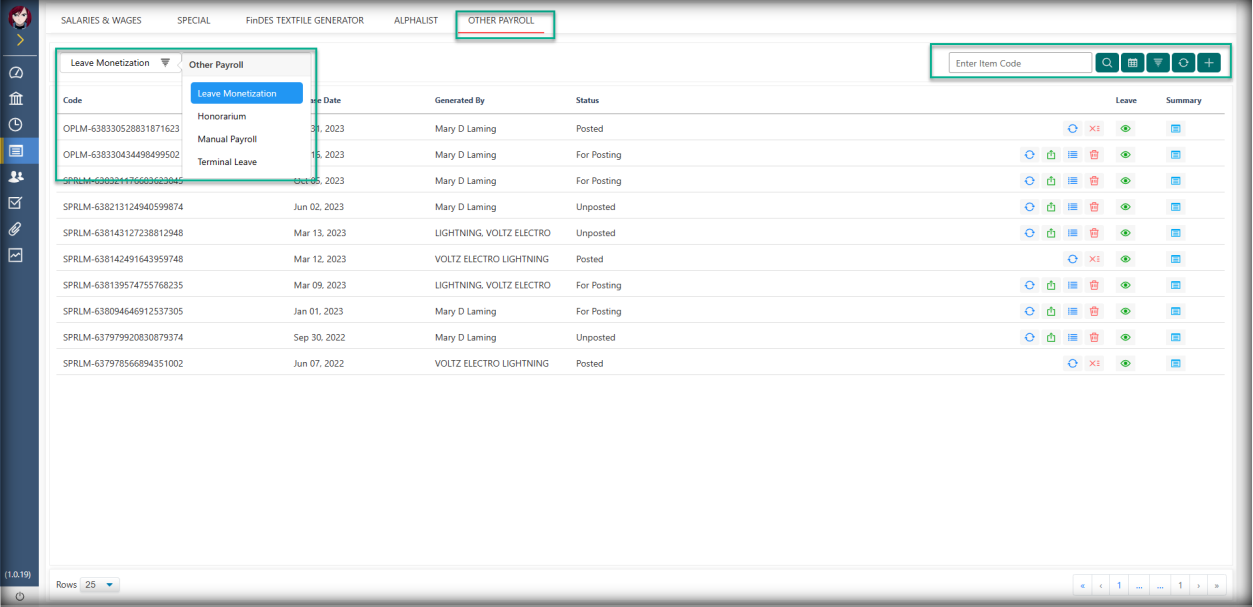Open the Leave Monetization payroll type dropdown
1253x607 pixels.
[120, 63]
